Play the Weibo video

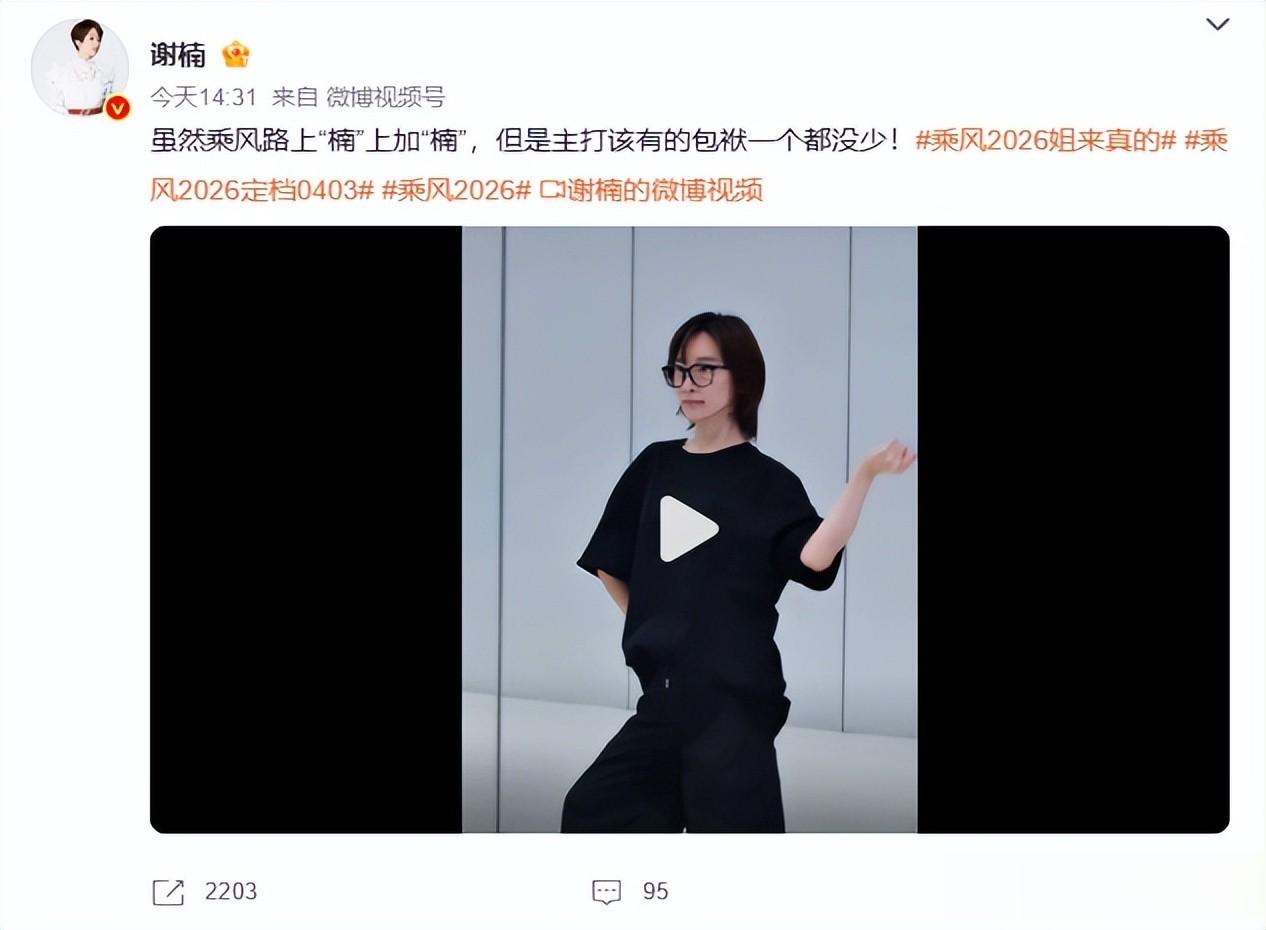tap(689, 529)
